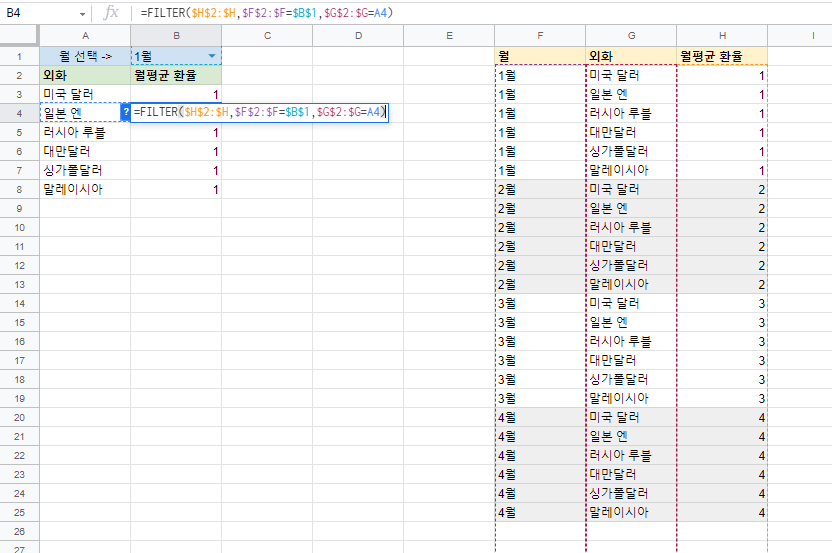832x553 pixels.
Task: Select row 14 header
Action: pyautogui.click(x=20, y=304)
